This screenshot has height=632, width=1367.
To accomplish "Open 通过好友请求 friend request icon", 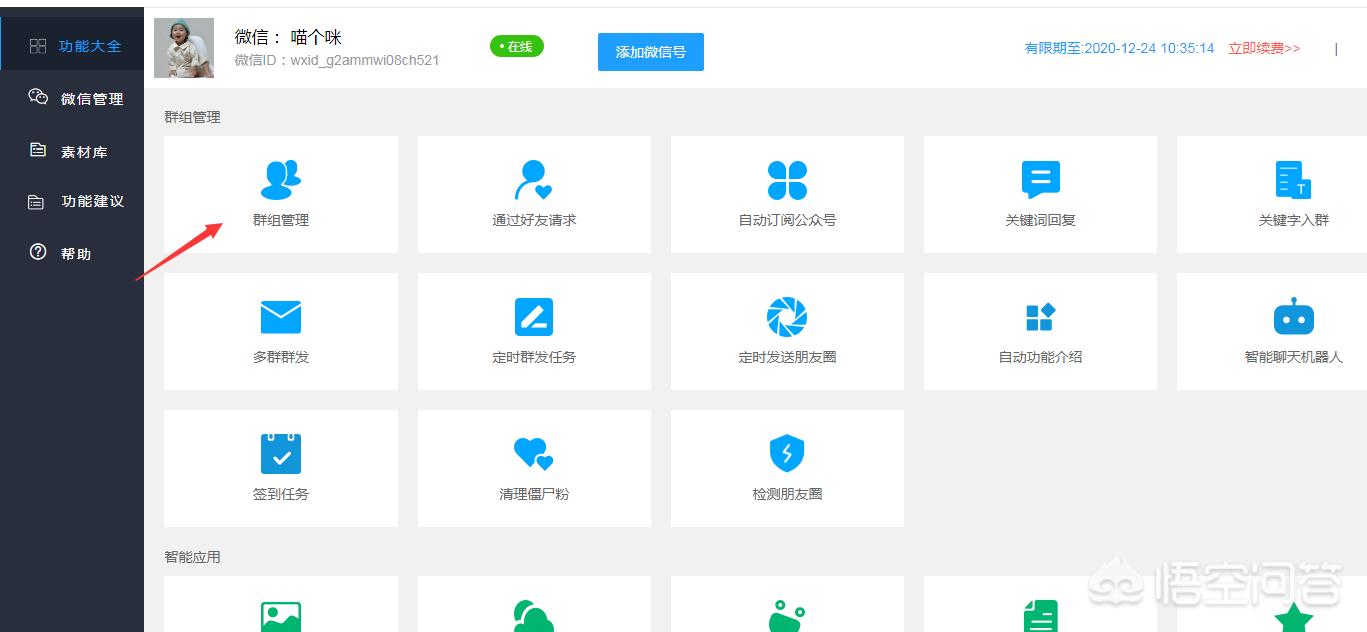I will (x=534, y=180).
